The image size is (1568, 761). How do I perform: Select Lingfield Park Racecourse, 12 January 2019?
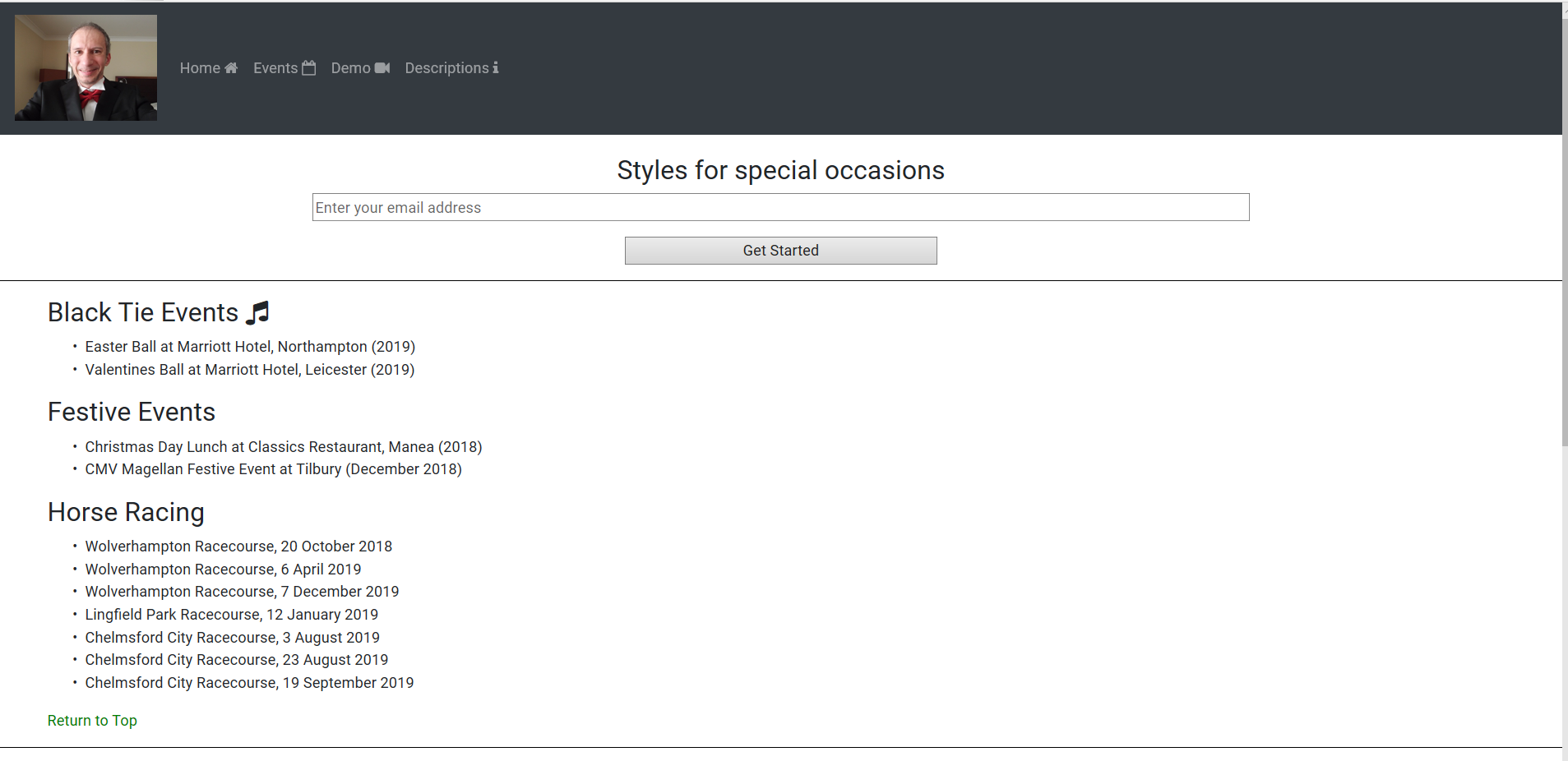coord(232,615)
